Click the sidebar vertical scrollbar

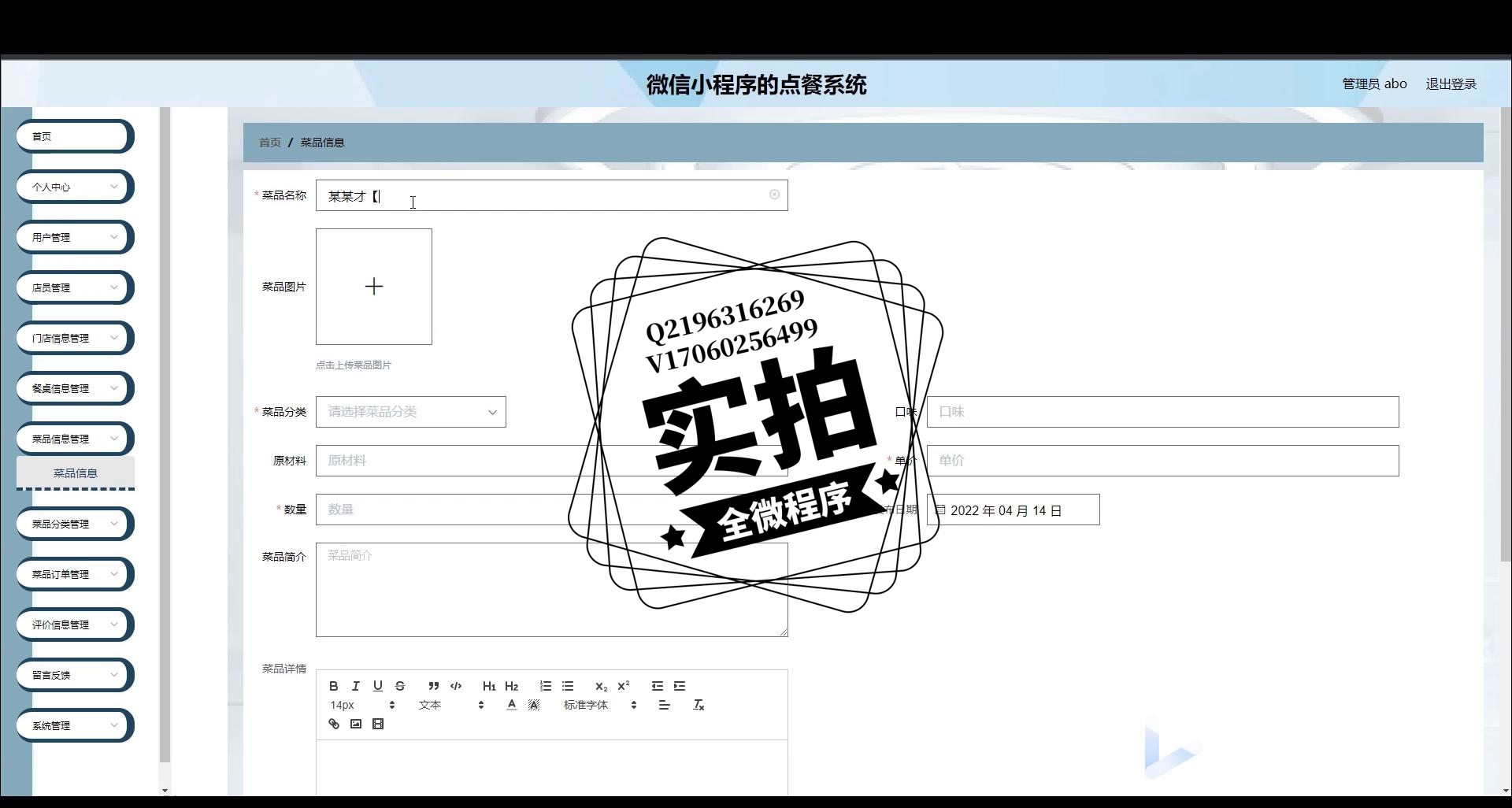coord(165,435)
